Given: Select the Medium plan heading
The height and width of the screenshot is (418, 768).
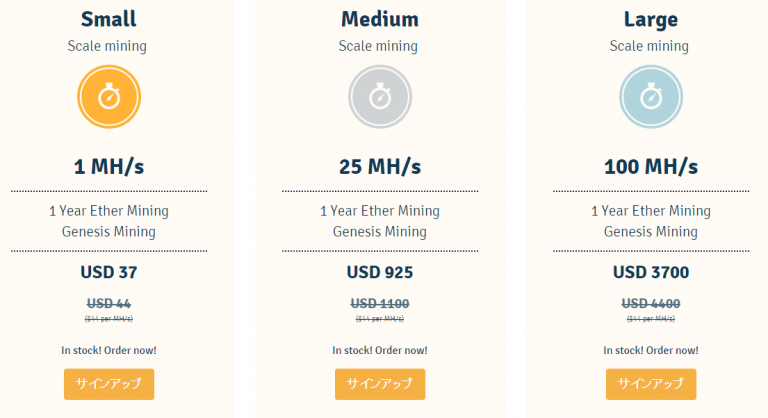Looking at the screenshot, I should click(380, 19).
